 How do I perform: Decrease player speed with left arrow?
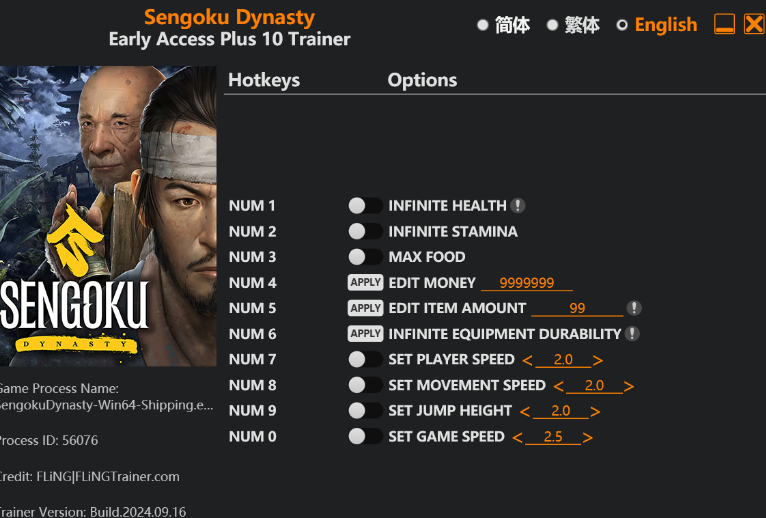[528, 360]
